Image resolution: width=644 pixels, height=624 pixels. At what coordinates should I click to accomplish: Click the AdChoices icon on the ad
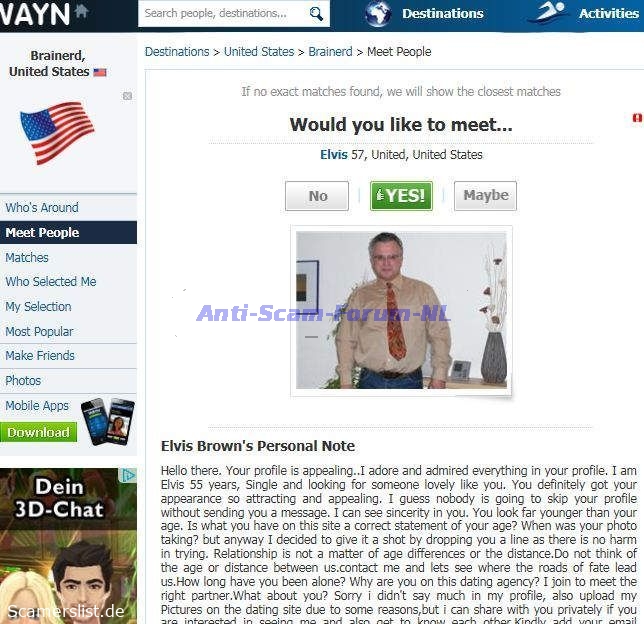[129, 476]
